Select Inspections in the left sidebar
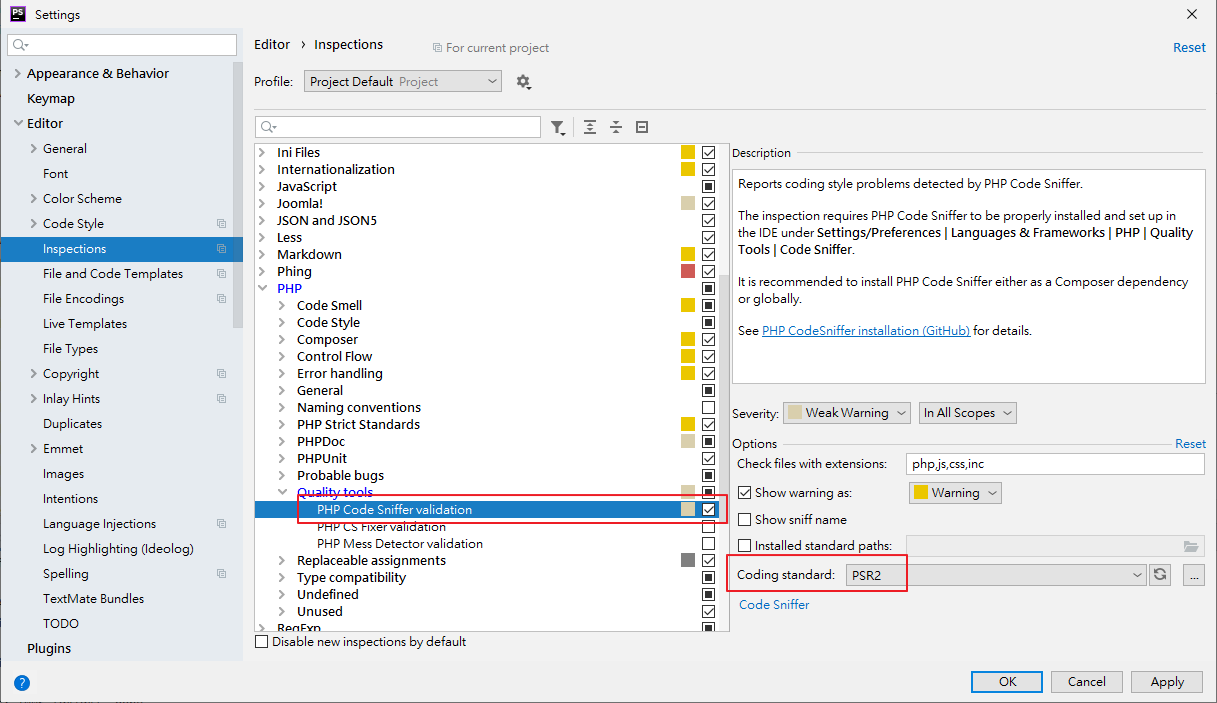Viewport: 1217px width, 703px height. click(74, 248)
